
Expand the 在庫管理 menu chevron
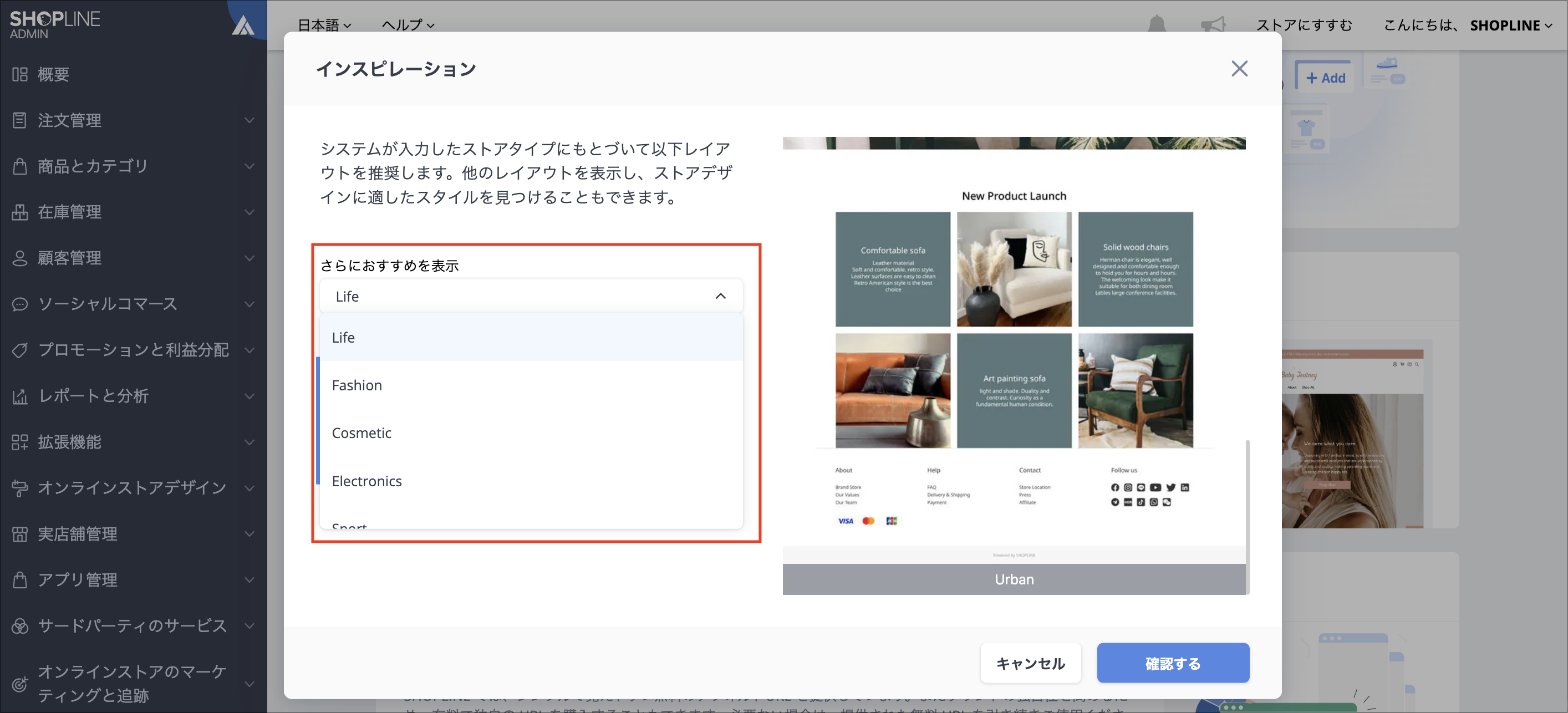[250, 212]
